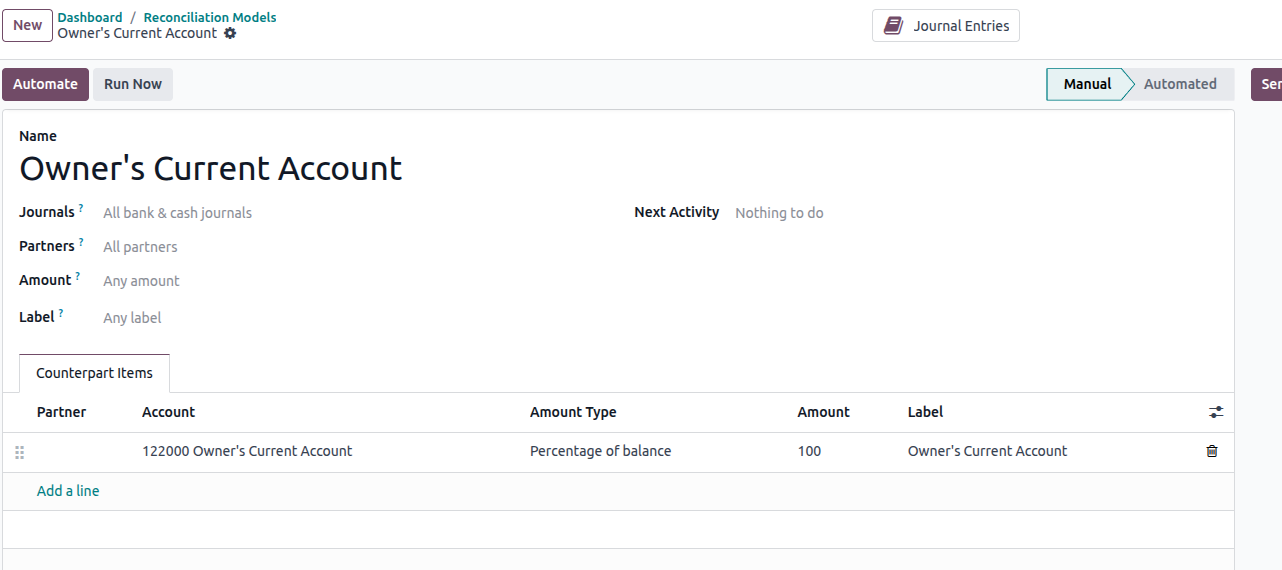Open the gear settings icon beside record name
The height and width of the screenshot is (570, 1282).
tap(230, 33)
